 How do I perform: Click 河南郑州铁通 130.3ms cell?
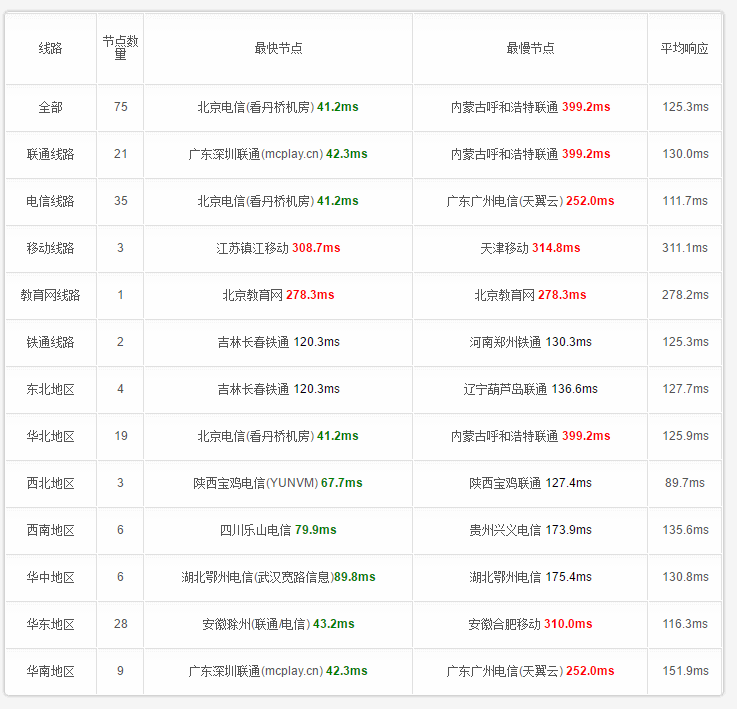point(530,342)
